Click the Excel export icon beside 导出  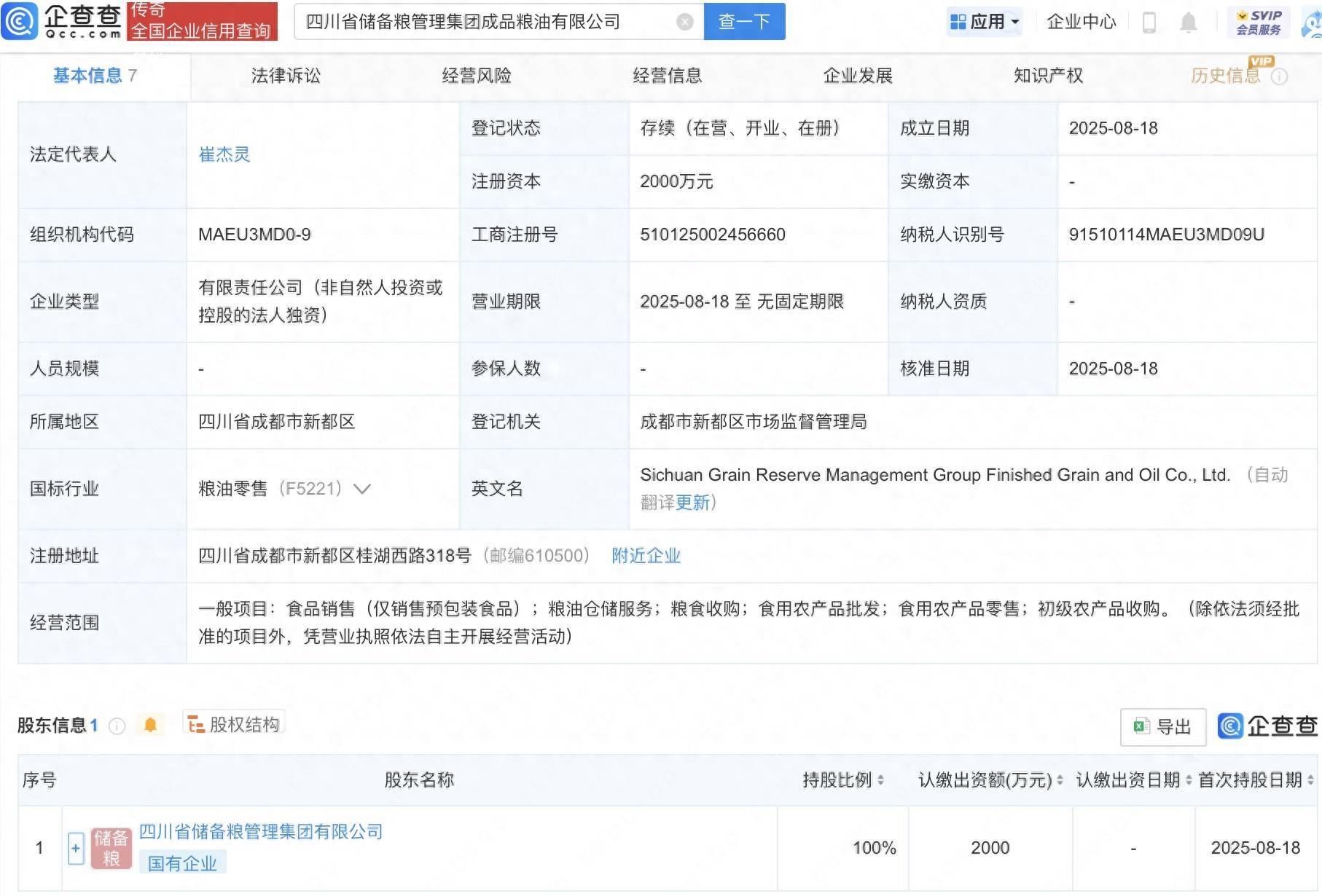(1141, 726)
